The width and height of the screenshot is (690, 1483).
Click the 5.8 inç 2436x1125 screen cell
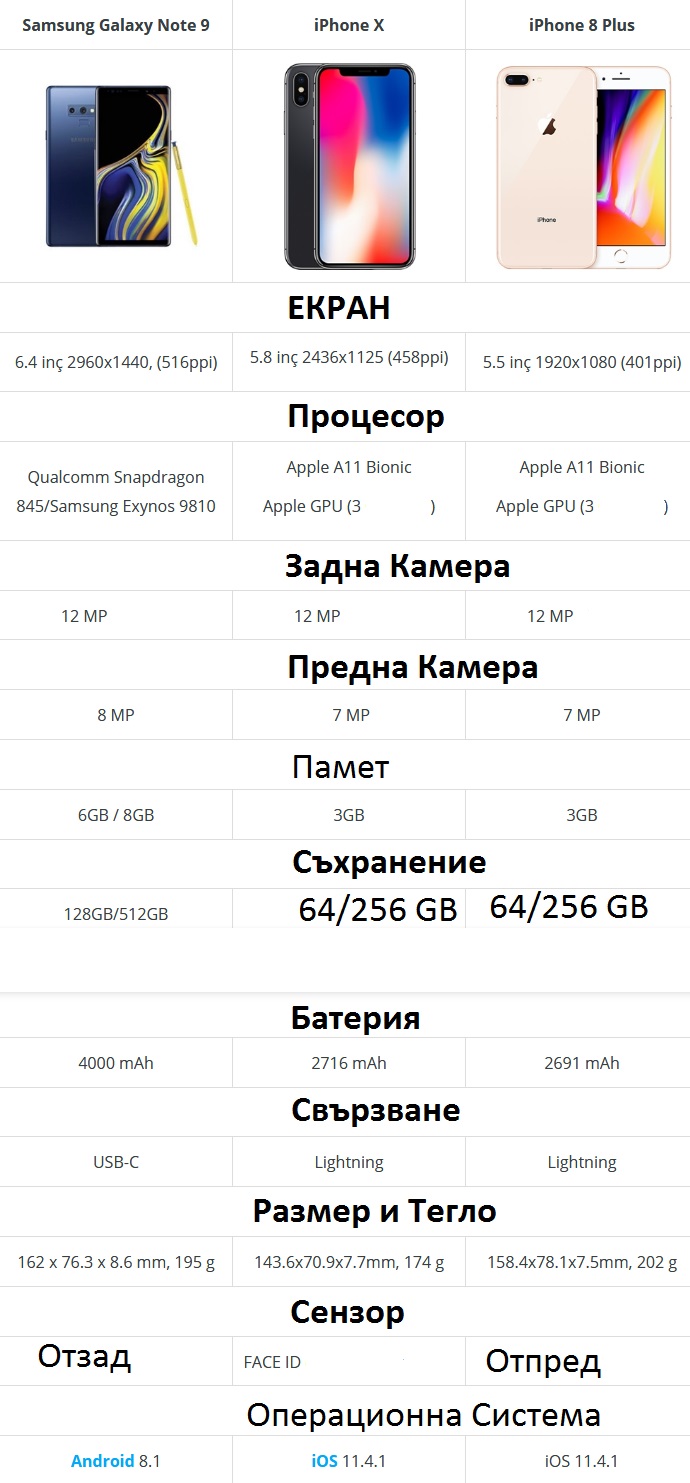[x=349, y=357]
